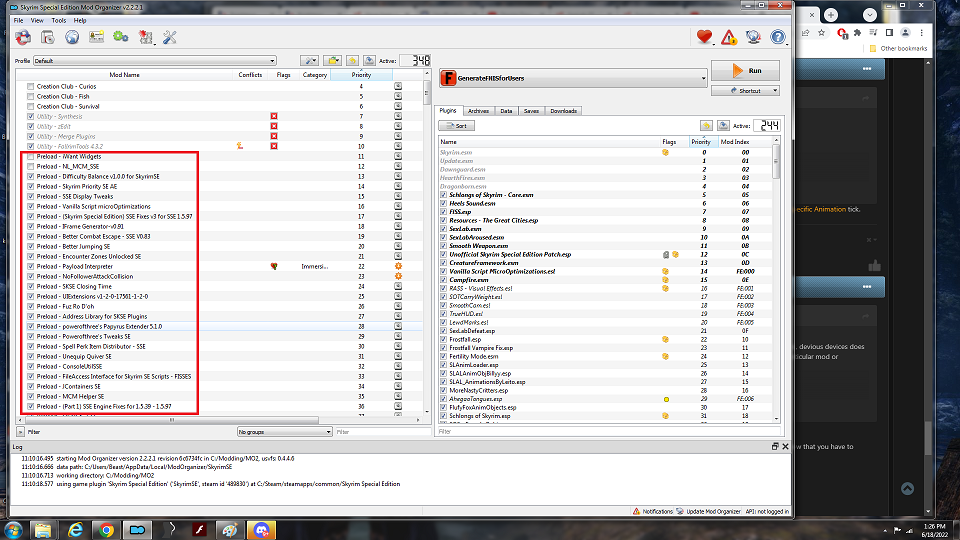
Task: Expand the Profile Default dropdown
Action: click(154, 61)
